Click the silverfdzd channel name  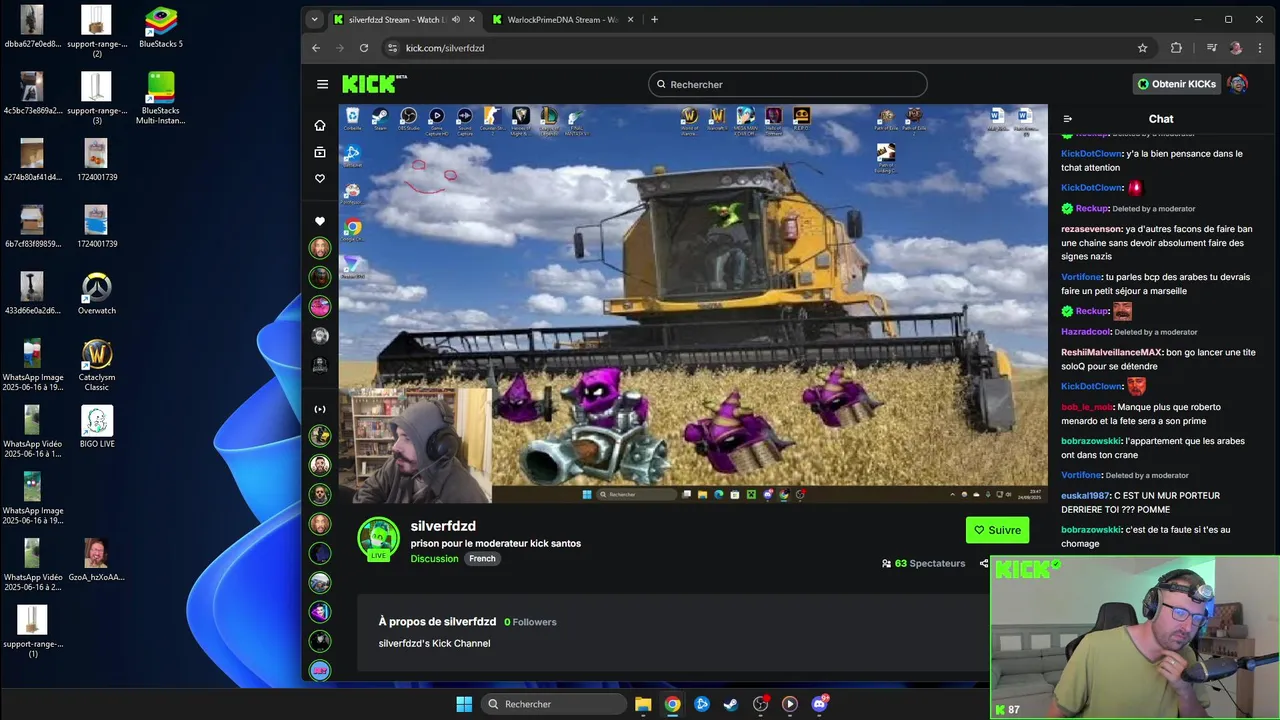443,526
